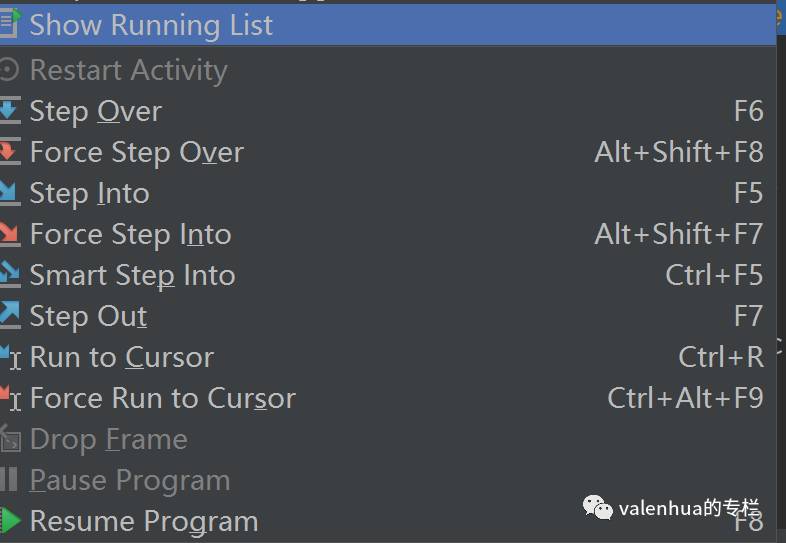Click Force Step Into menu label
The image size is (786, 543).
click(131, 234)
